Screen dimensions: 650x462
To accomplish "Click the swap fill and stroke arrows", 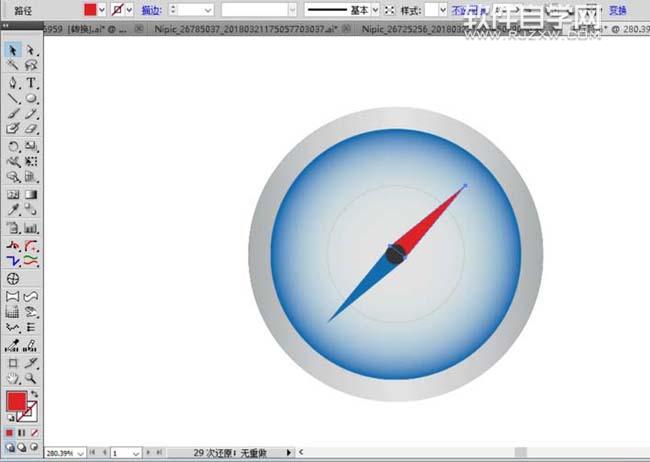I will pyautogui.click(x=34, y=394).
